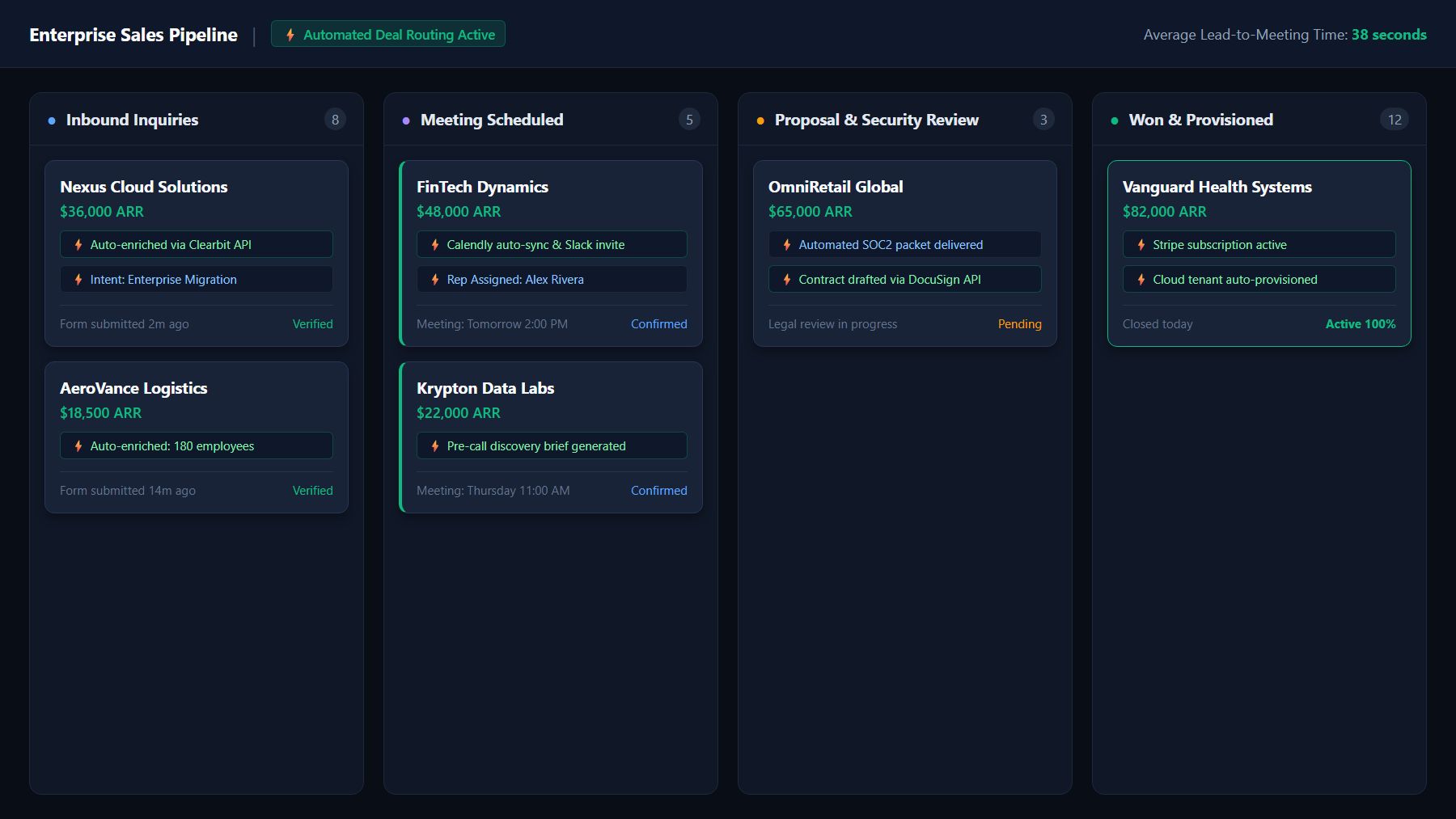Click the $65,000 ARR value
The width and height of the screenshot is (1456, 819).
(x=811, y=211)
